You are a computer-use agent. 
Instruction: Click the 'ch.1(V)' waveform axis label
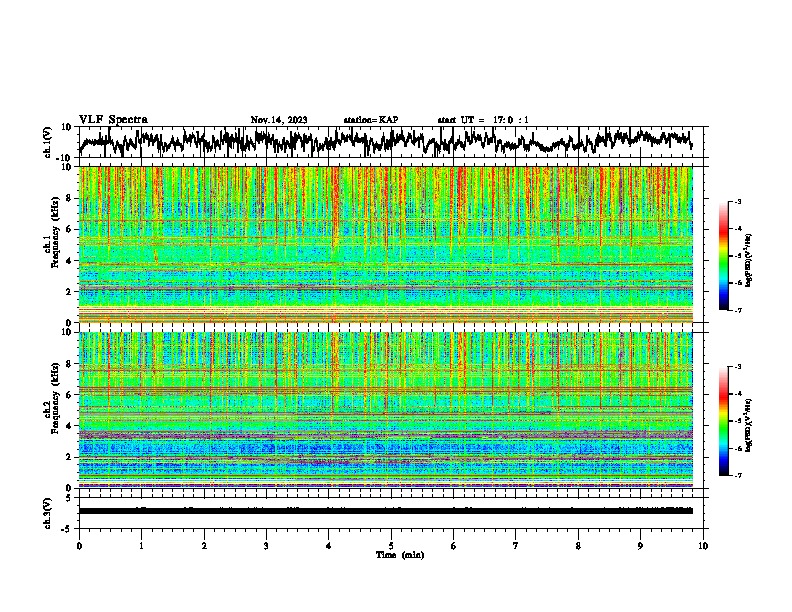pos(48,142)
